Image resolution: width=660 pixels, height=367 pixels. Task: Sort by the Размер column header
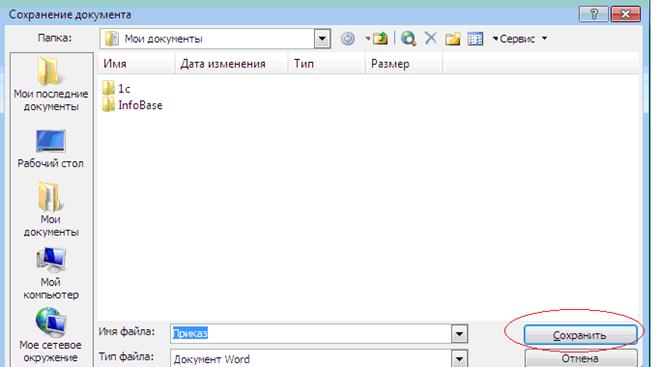(404, 64)
